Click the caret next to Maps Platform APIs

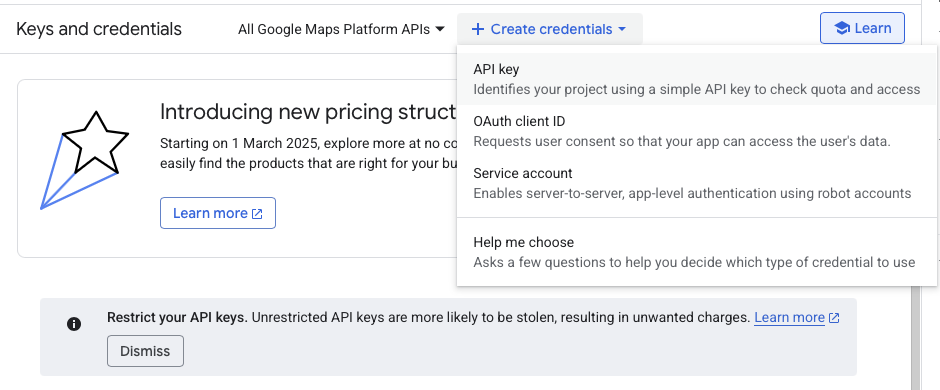click(x=440, y=29)
